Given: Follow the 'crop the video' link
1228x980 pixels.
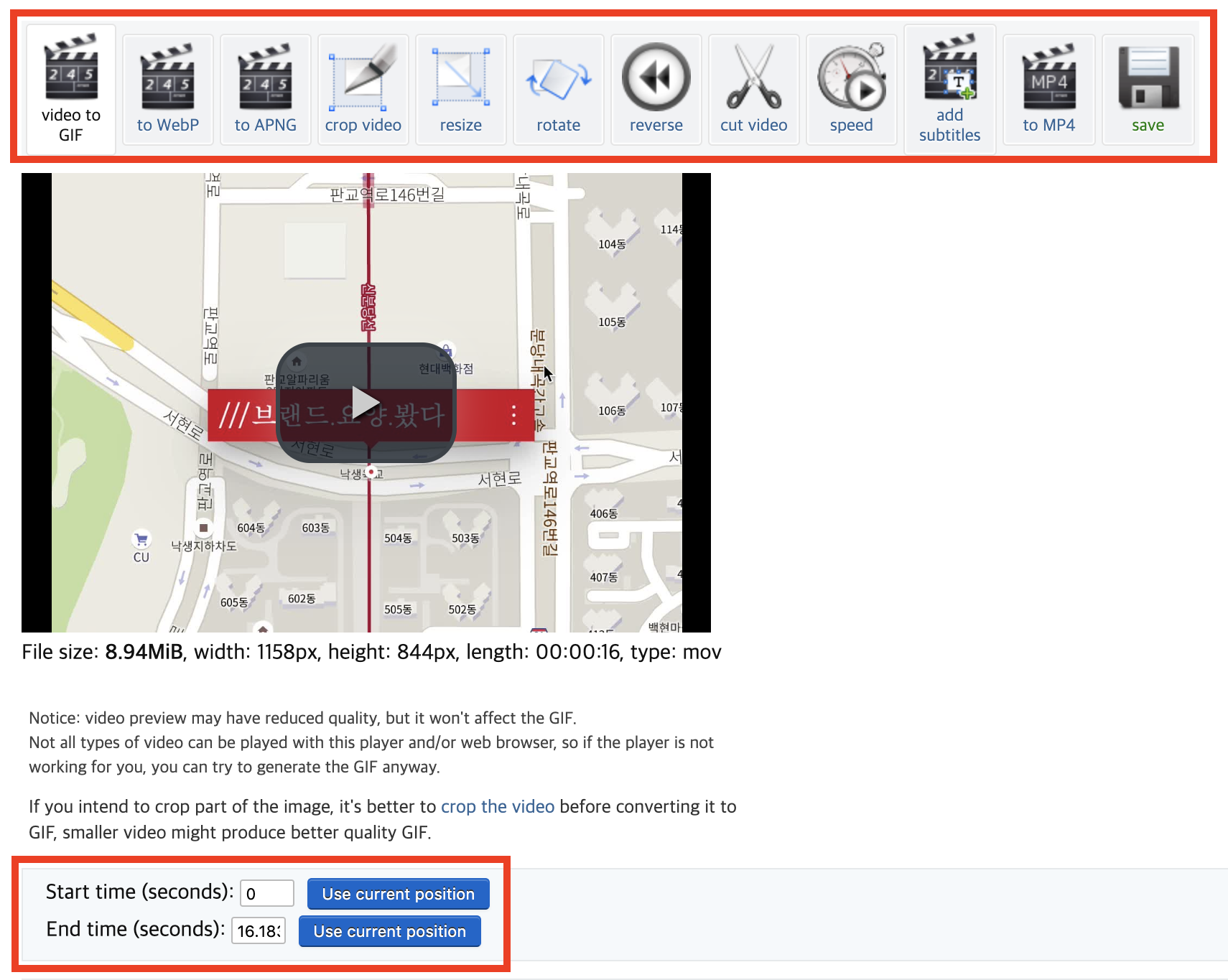Looking at the screenshot, I should 498,806.
